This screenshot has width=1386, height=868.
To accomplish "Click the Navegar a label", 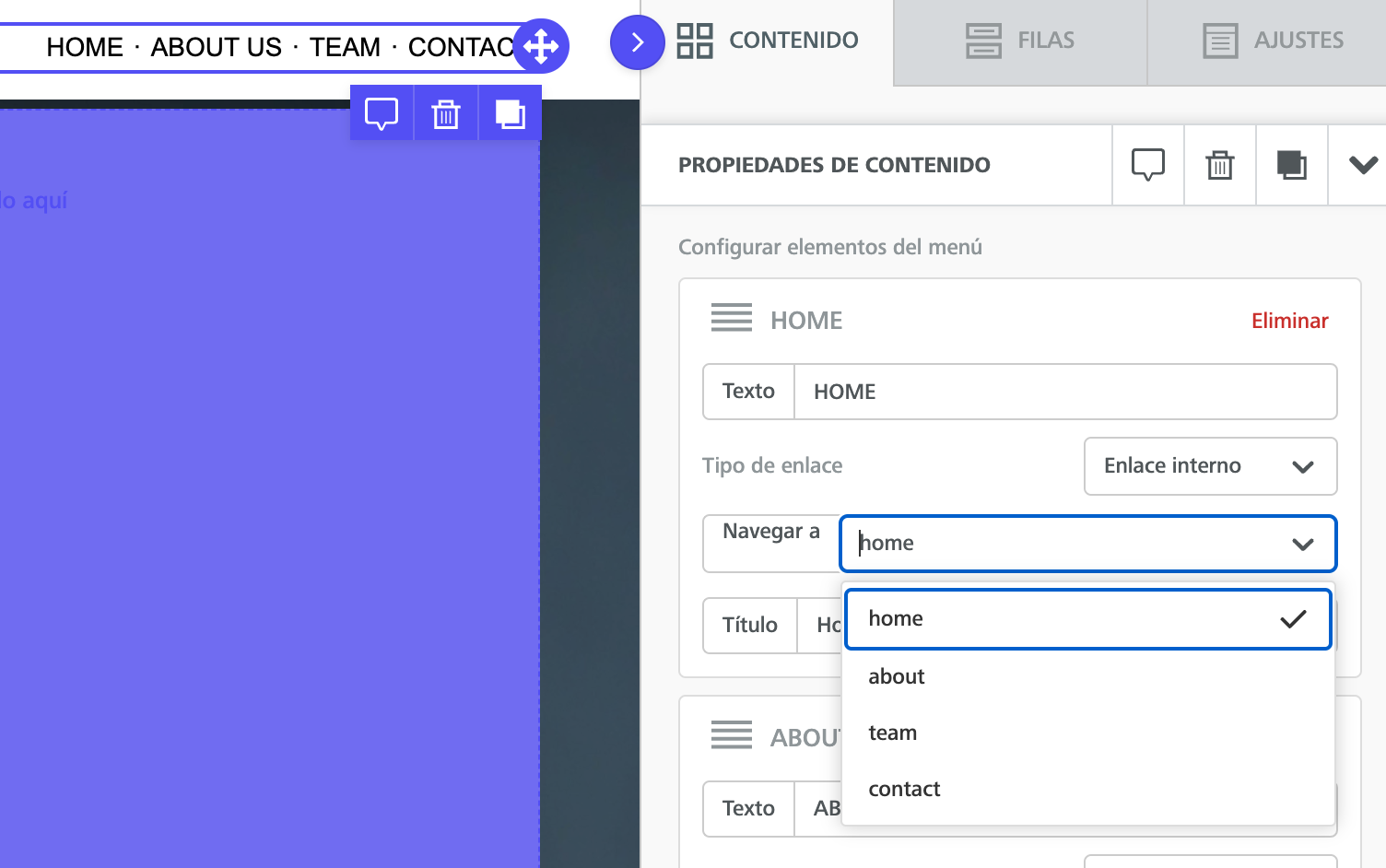I will point(771,532).
